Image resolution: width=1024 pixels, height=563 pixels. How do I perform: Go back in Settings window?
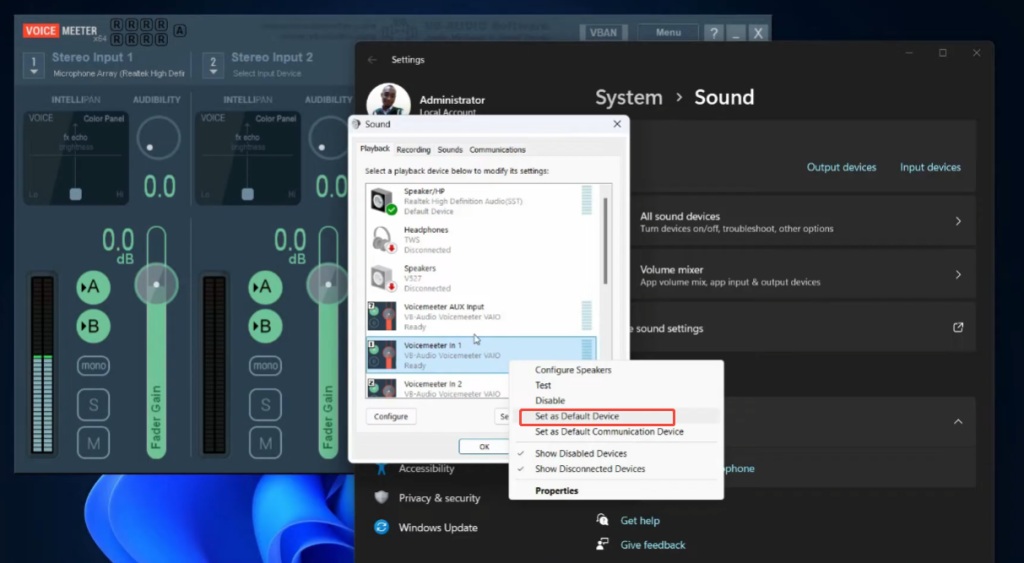coord(372,59)
